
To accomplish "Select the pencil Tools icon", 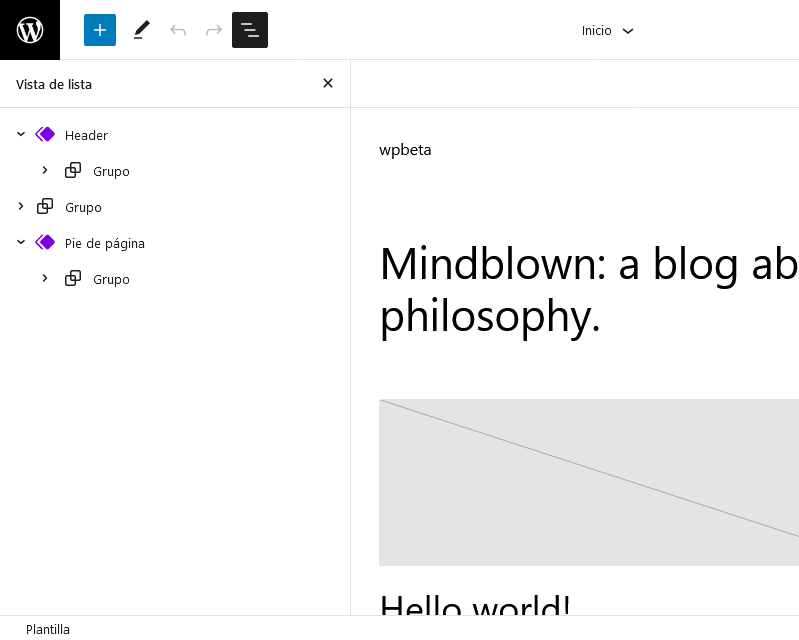I will (142, 30).
